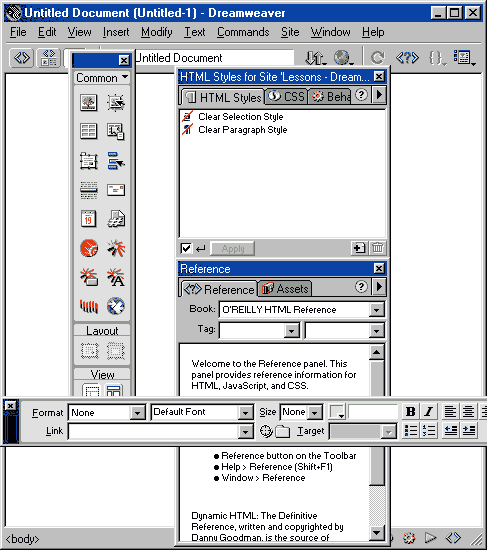487x550 pixels.
Task: Create a new HTML style
Action: [x=359, y=248]
